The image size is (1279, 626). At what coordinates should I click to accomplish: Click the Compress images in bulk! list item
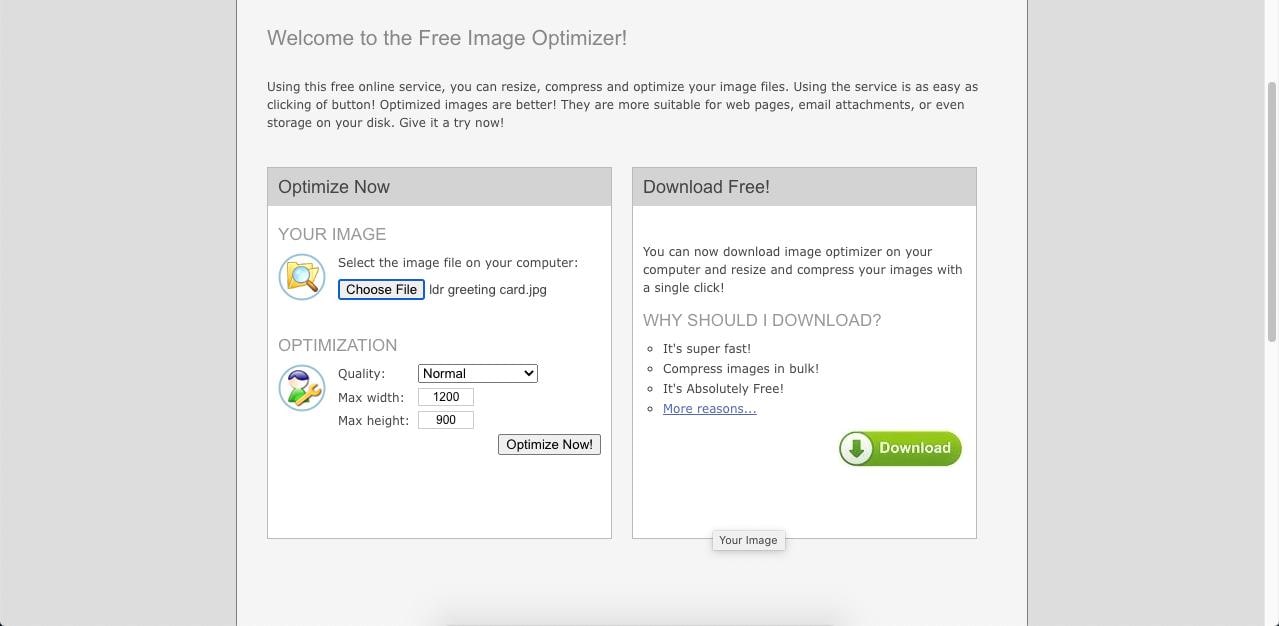(740, 369)
